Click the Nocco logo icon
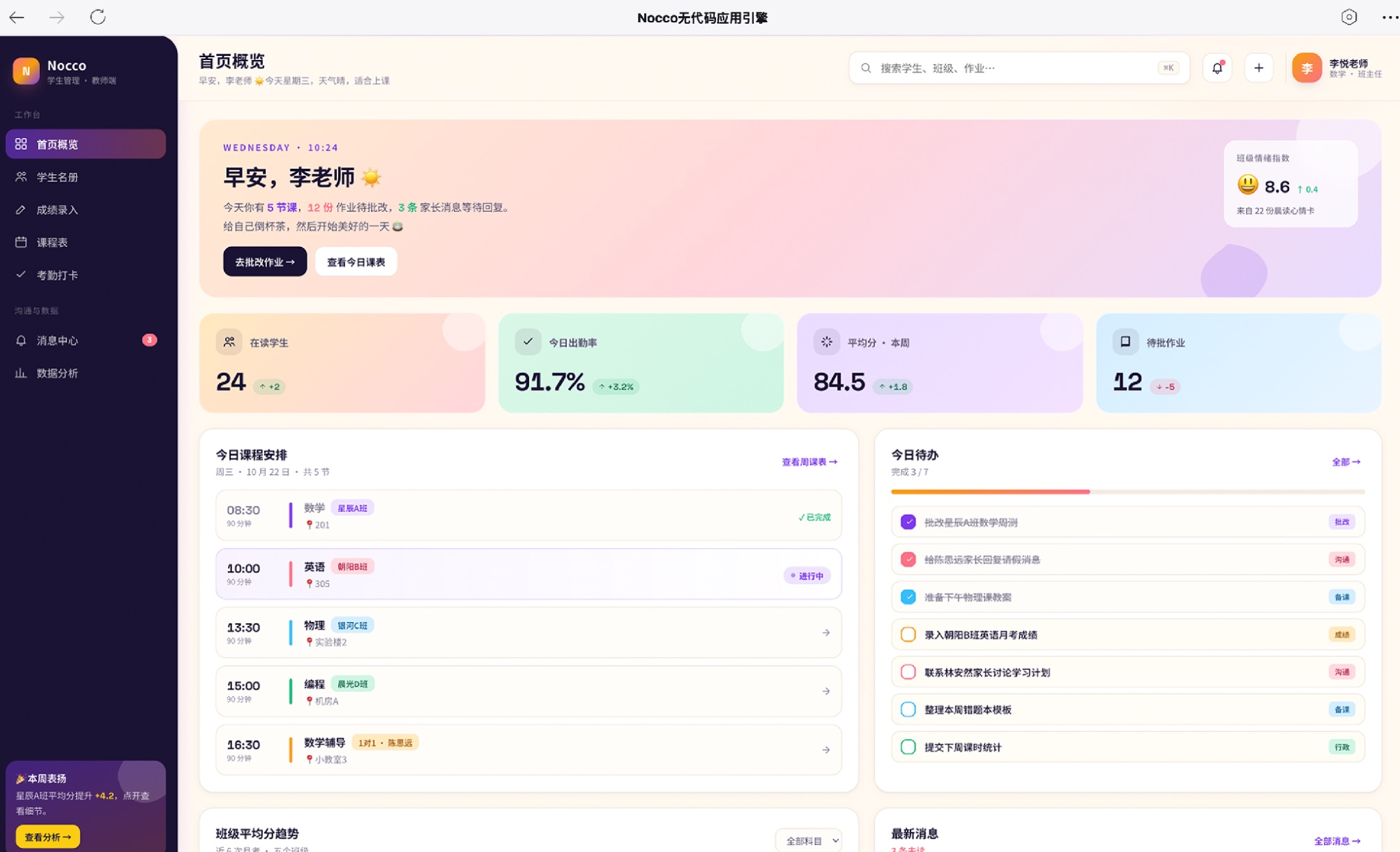This screenshot has width=1400, height=852. pos(26,71)
